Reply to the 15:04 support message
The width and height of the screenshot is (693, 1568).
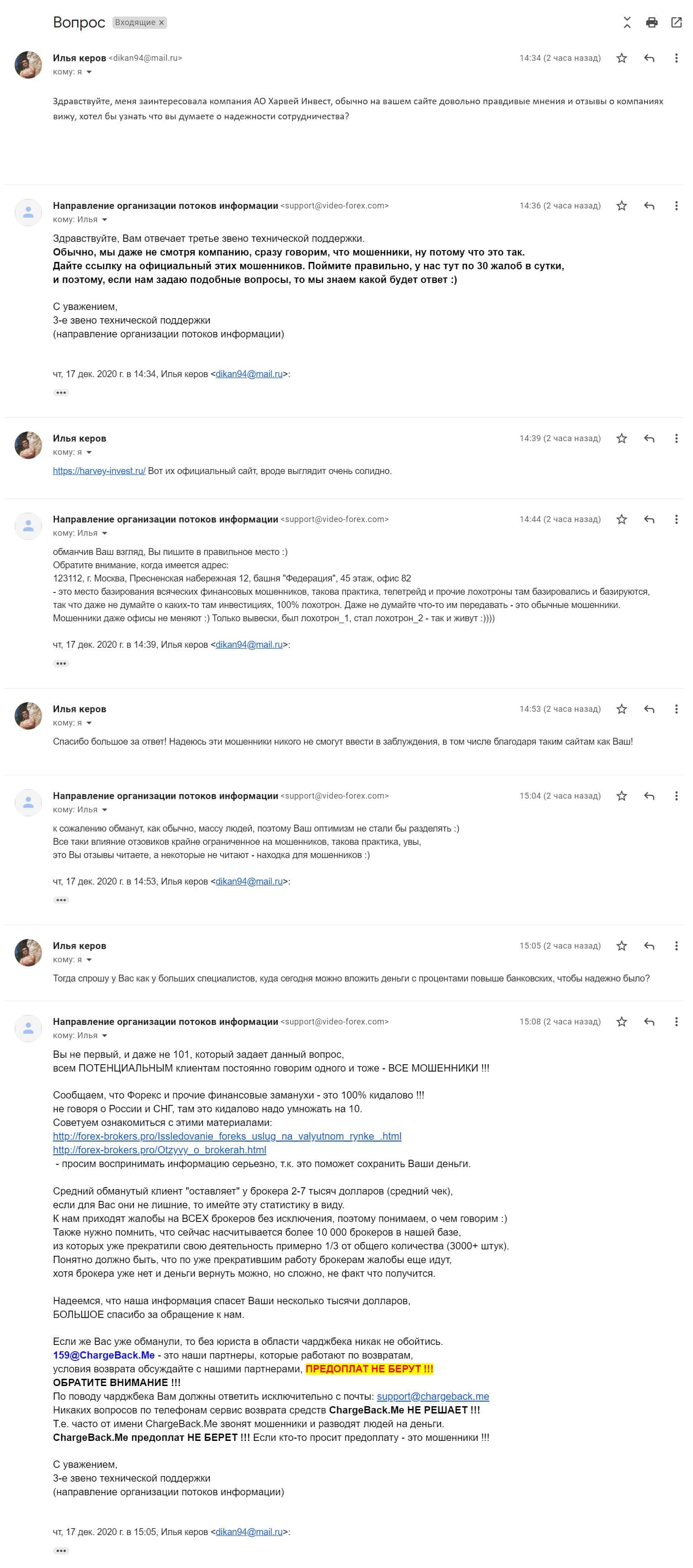click(x=649, y=795)
